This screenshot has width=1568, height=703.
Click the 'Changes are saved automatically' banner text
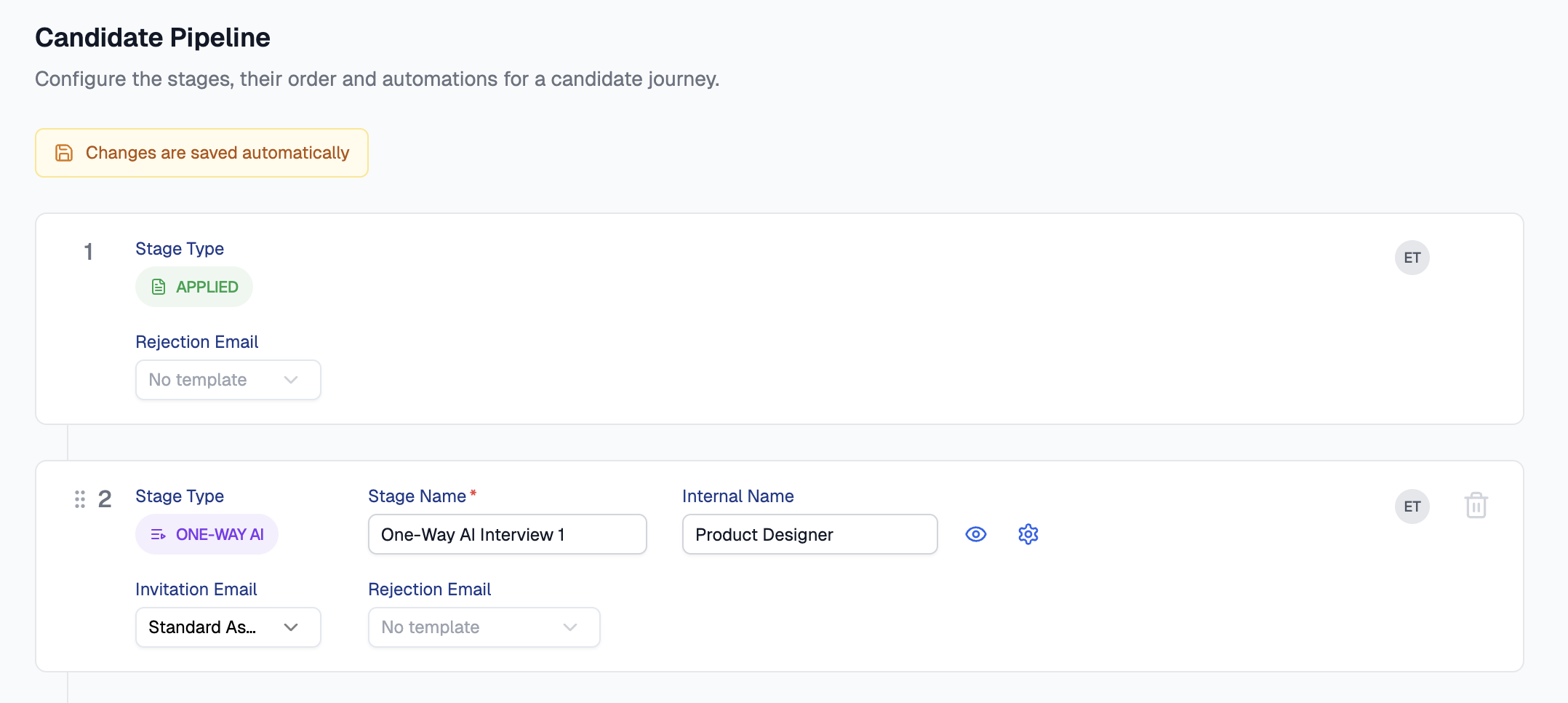pyautogui.click(x=217, y=153)
